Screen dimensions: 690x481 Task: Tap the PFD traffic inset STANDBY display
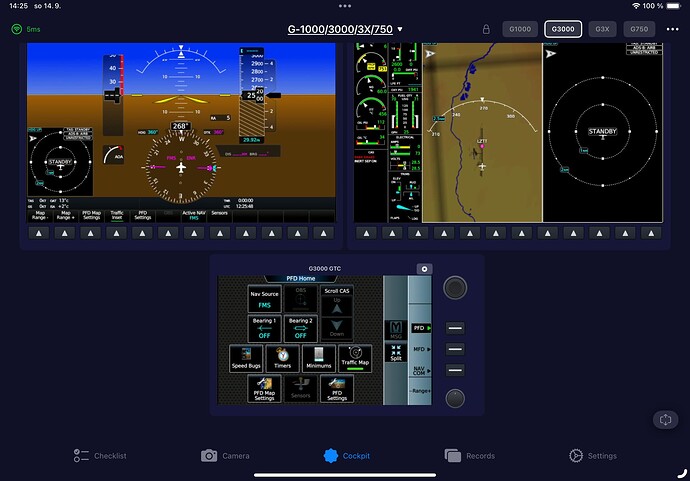60,162
